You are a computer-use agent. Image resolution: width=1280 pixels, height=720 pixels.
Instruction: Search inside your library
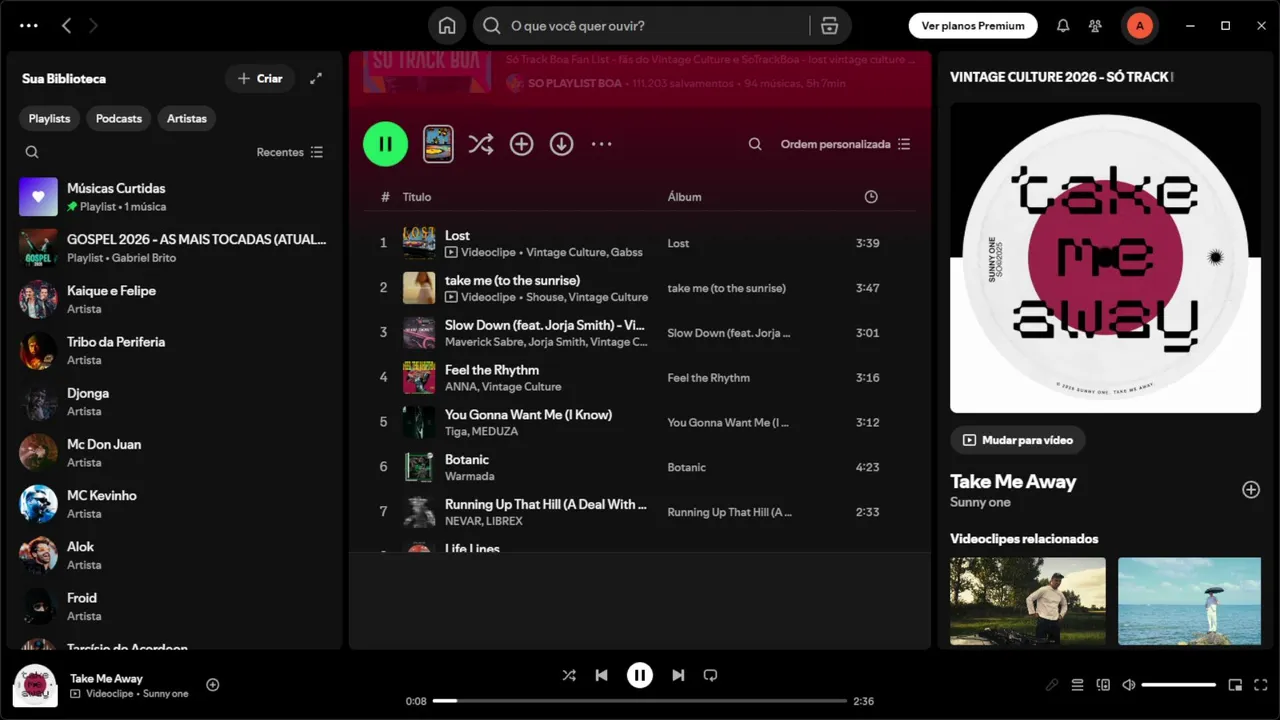point(32,152)
